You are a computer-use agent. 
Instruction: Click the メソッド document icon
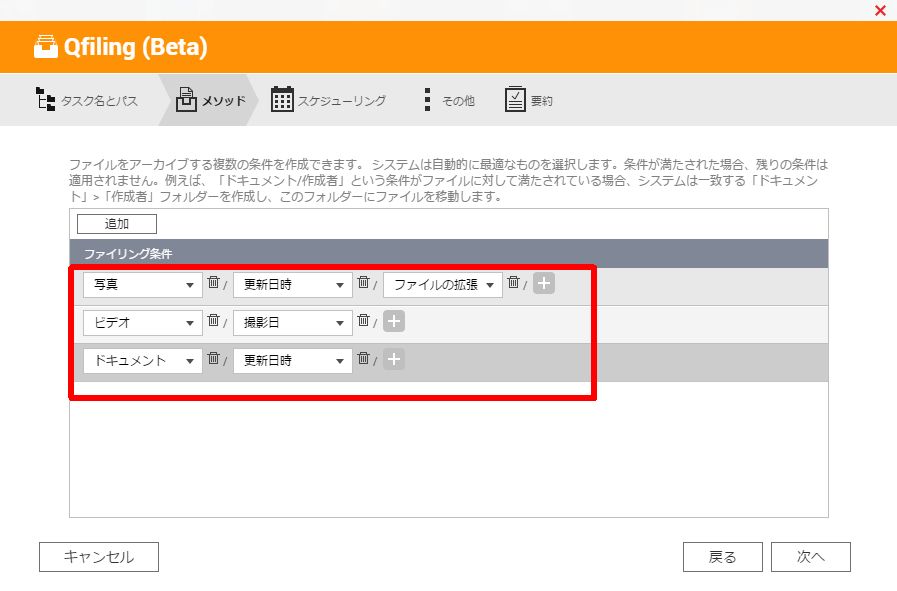pyautogui.click(x=186, y=99)
